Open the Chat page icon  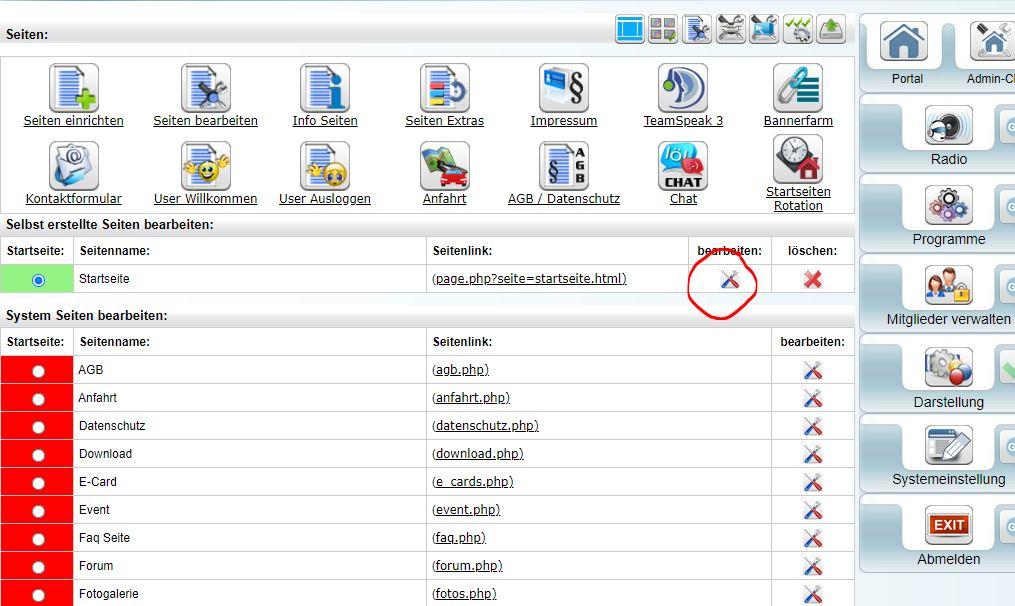pyautogui.click(x=683, y=166)
